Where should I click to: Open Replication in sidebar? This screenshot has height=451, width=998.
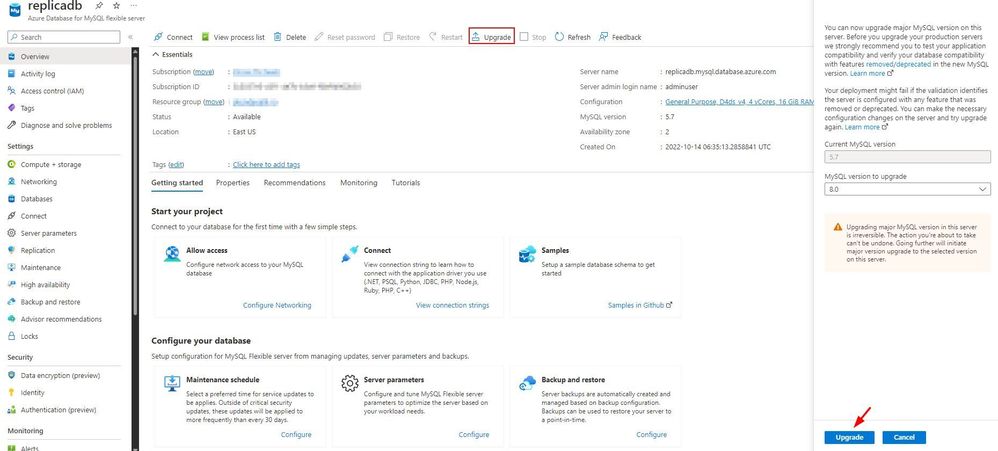click(x=38, y=251)
